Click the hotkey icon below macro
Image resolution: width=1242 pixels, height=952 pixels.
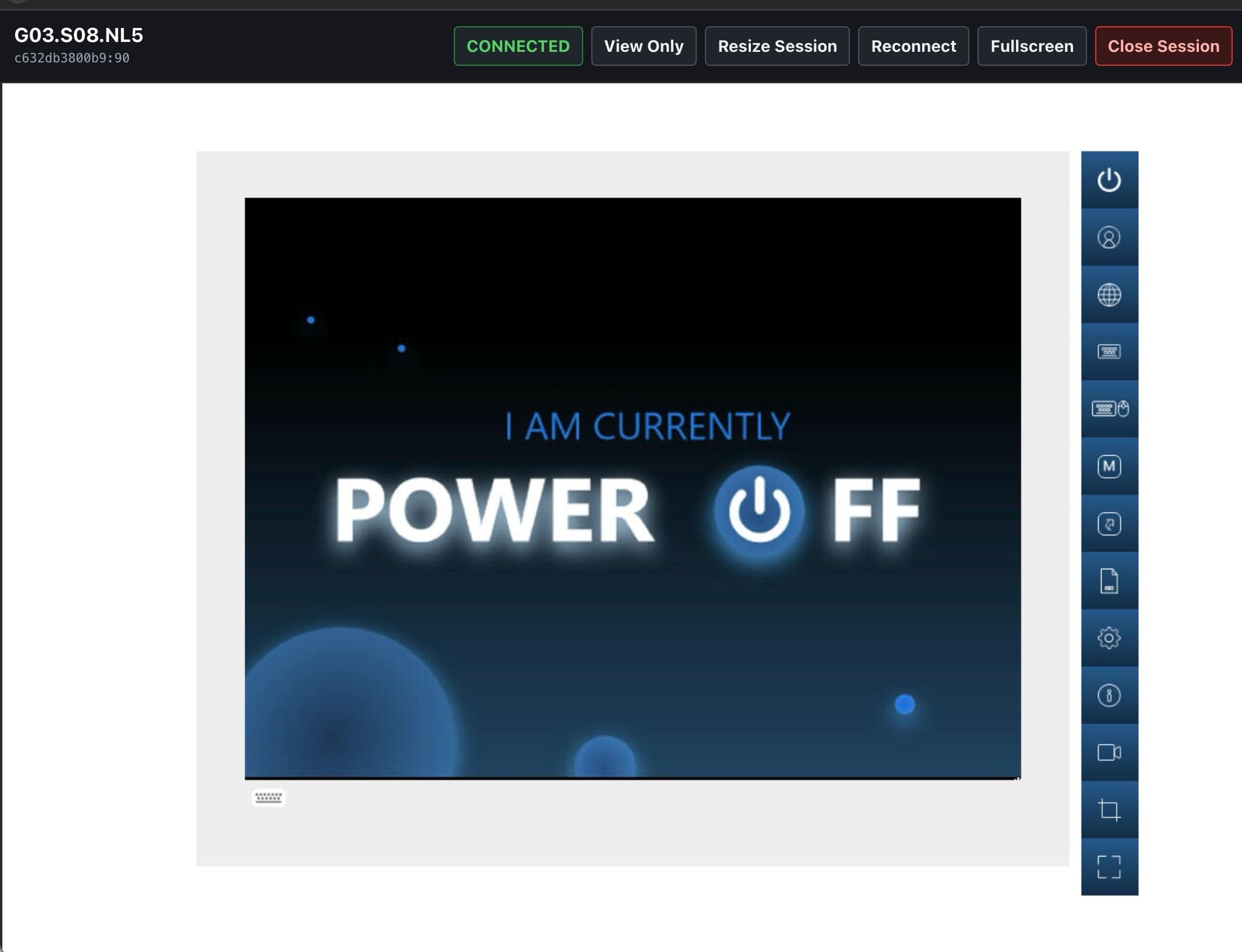pyautogui.click(x=1109, y=523)
